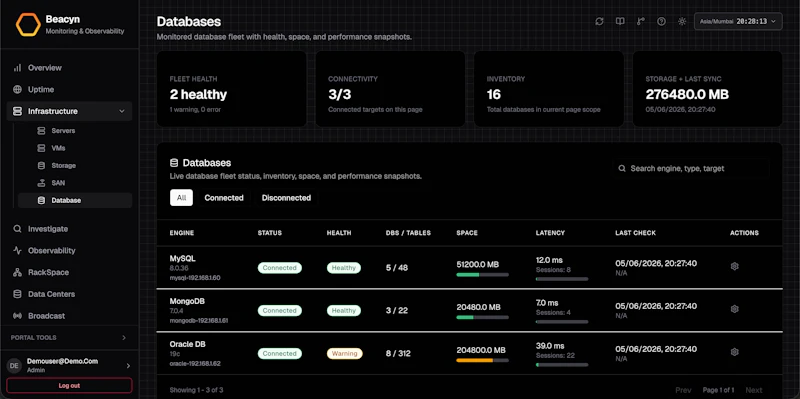The image size is (800, 399).
Task: Click the Data Centers cylinder icon
Action: (17, 294)
